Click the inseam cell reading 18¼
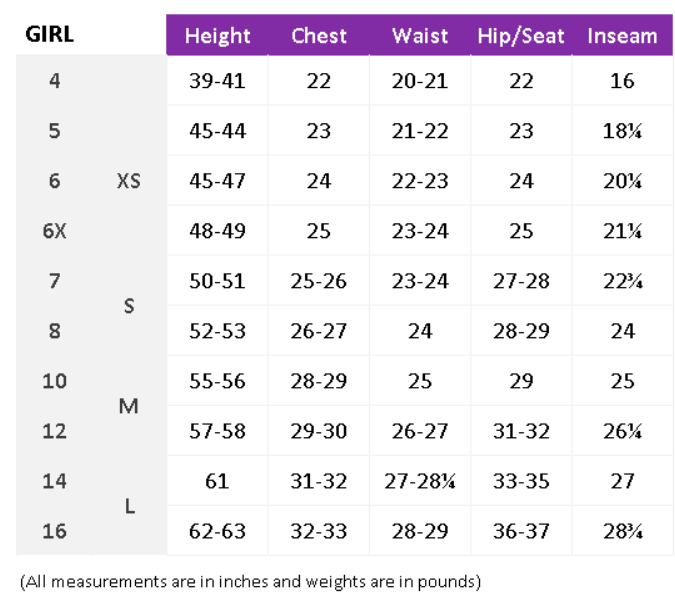The height and width of the screenshot is (596, 675). [622, 131]
